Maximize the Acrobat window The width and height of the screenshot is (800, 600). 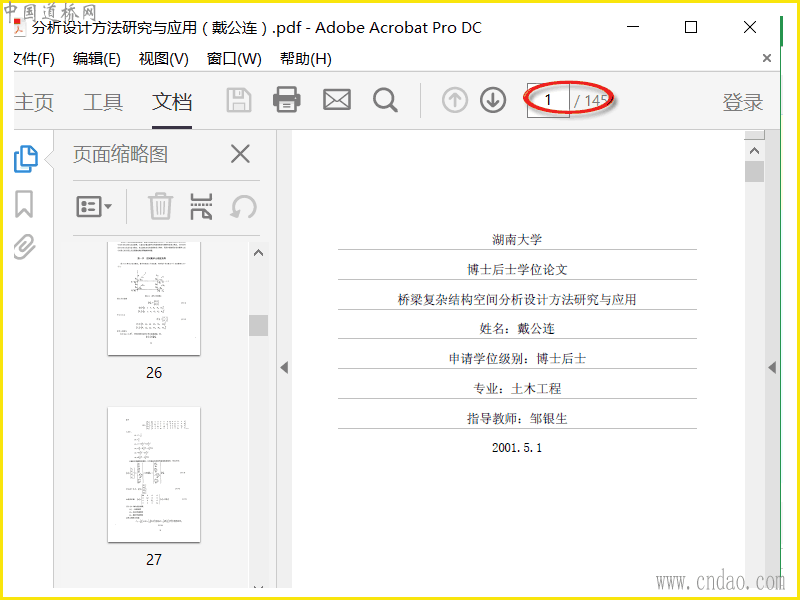click(x=691, y=27)
